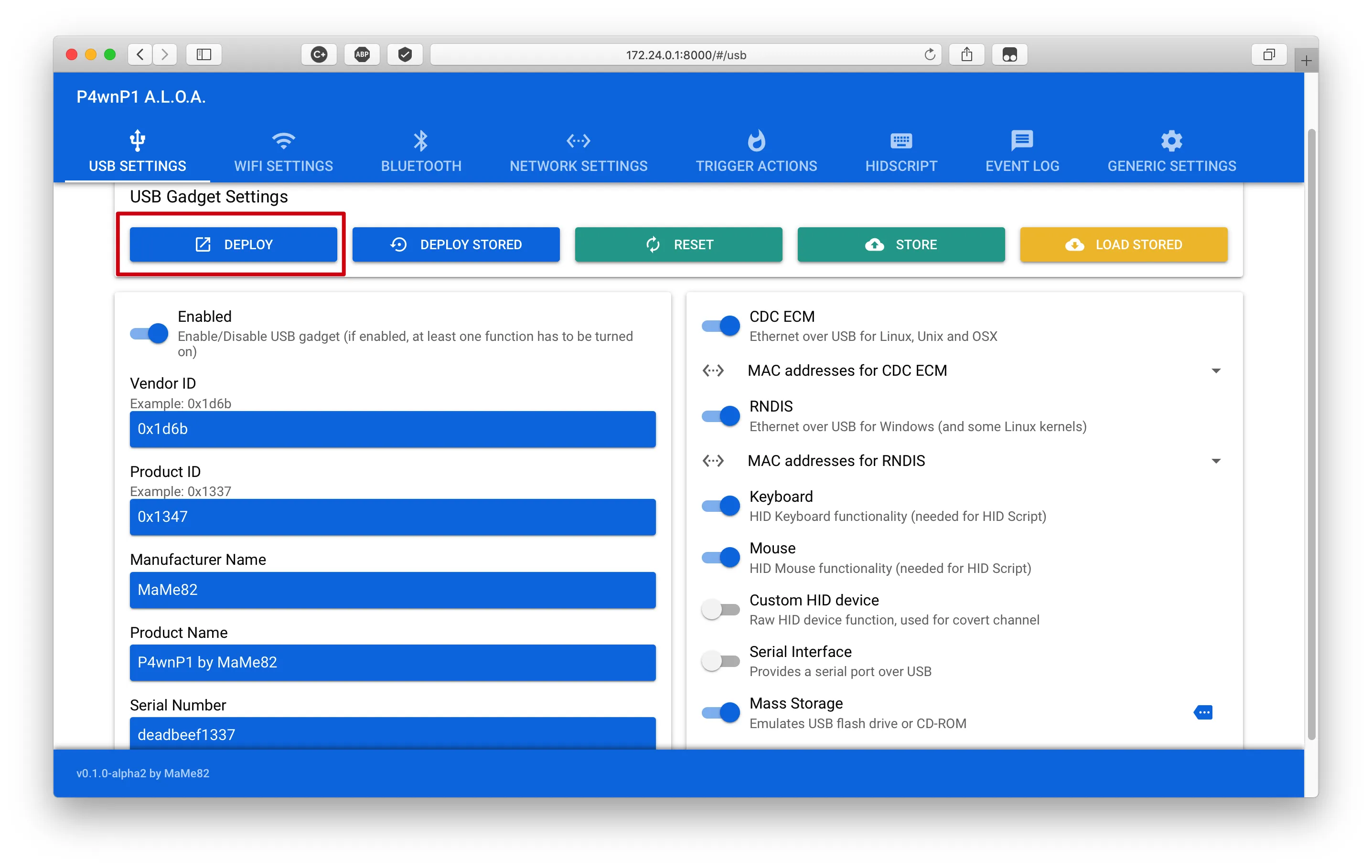Disable the Mouse HID switch
Image resolution: width=1372 pixels, height=868 pixels.
tap(721, 558)
